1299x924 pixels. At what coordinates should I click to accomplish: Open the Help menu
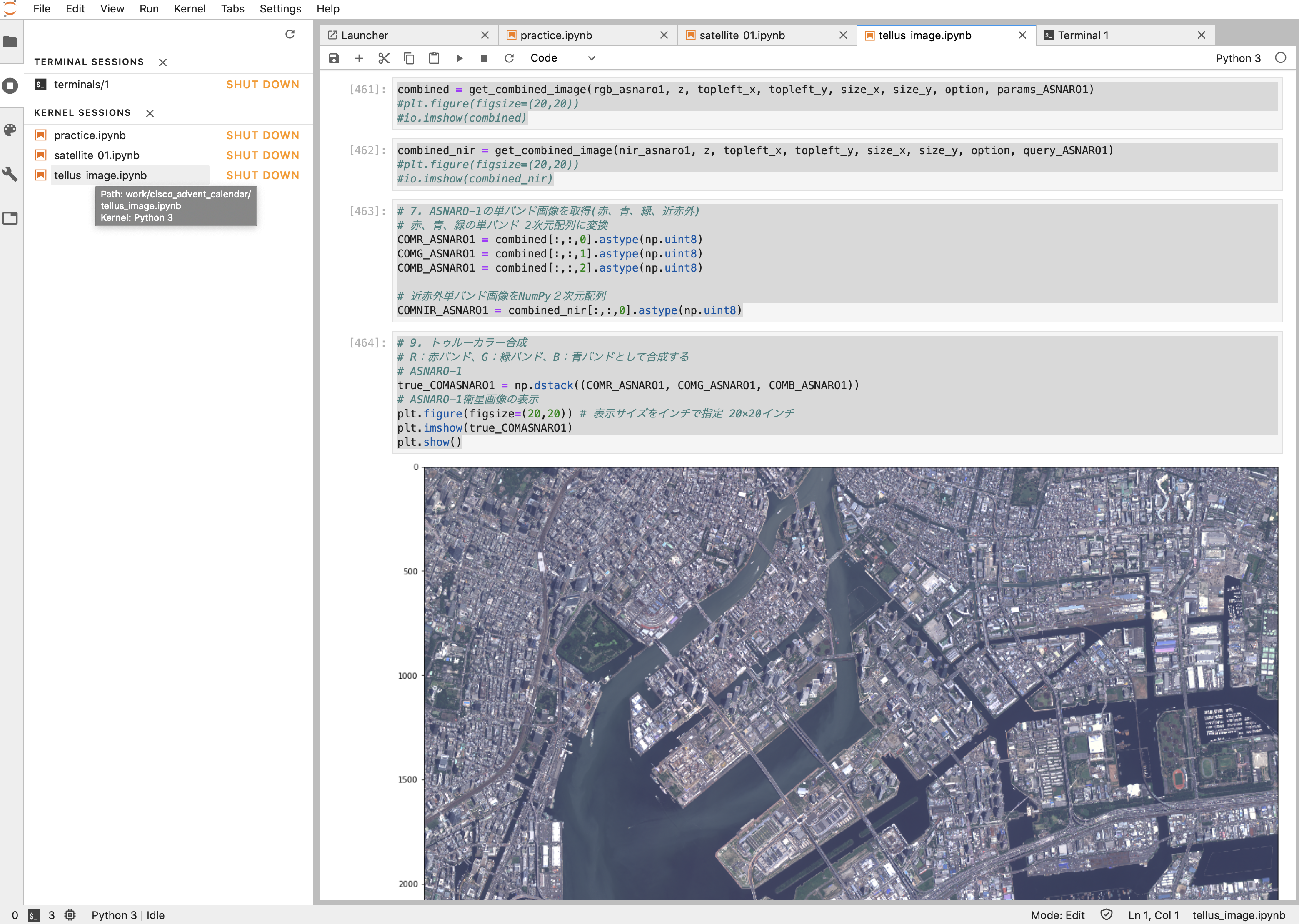coord(328,8)
